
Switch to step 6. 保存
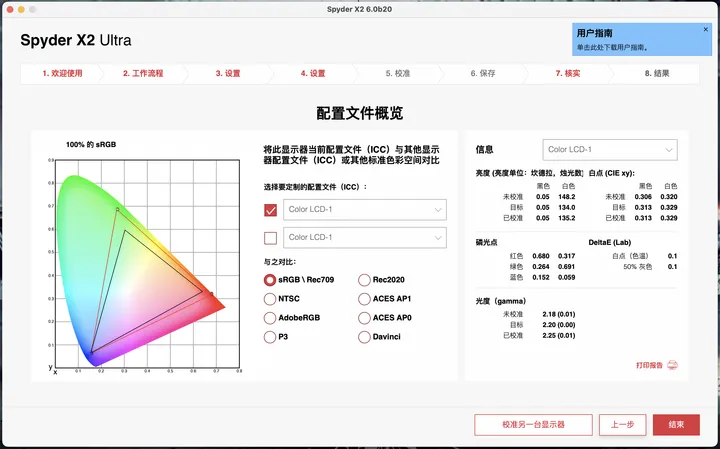tap(483, 73)
